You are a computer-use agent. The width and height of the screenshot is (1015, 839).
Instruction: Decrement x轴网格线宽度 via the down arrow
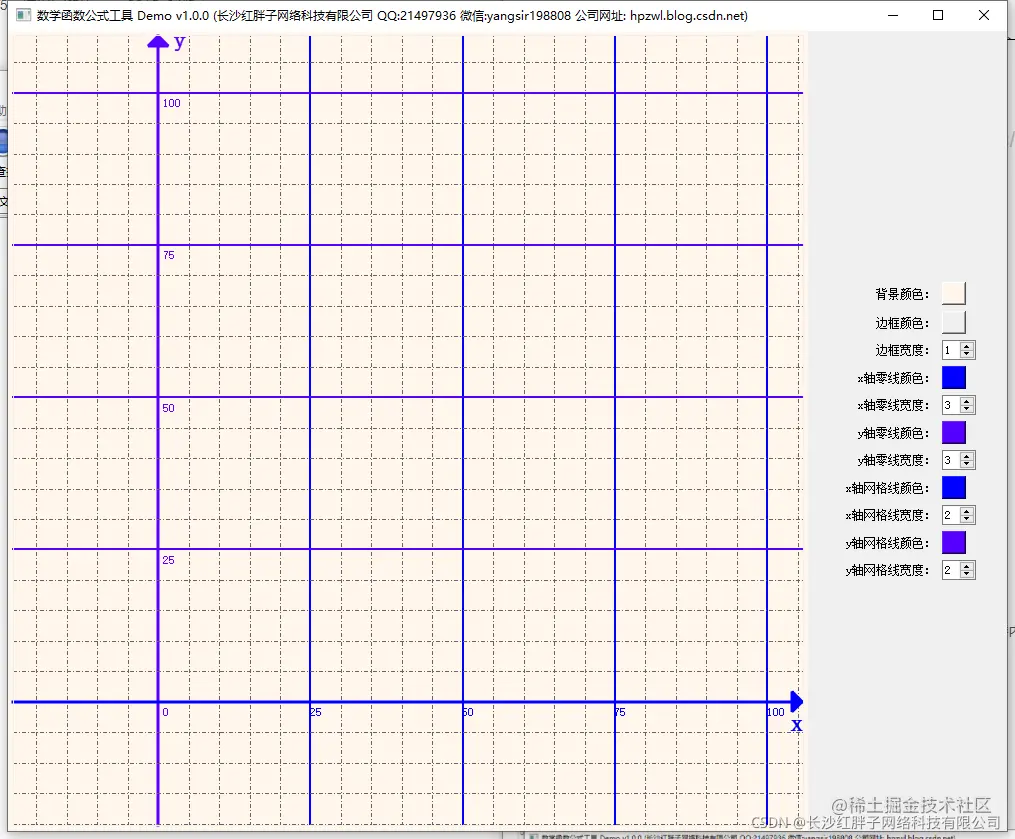(x=967, y=519)
